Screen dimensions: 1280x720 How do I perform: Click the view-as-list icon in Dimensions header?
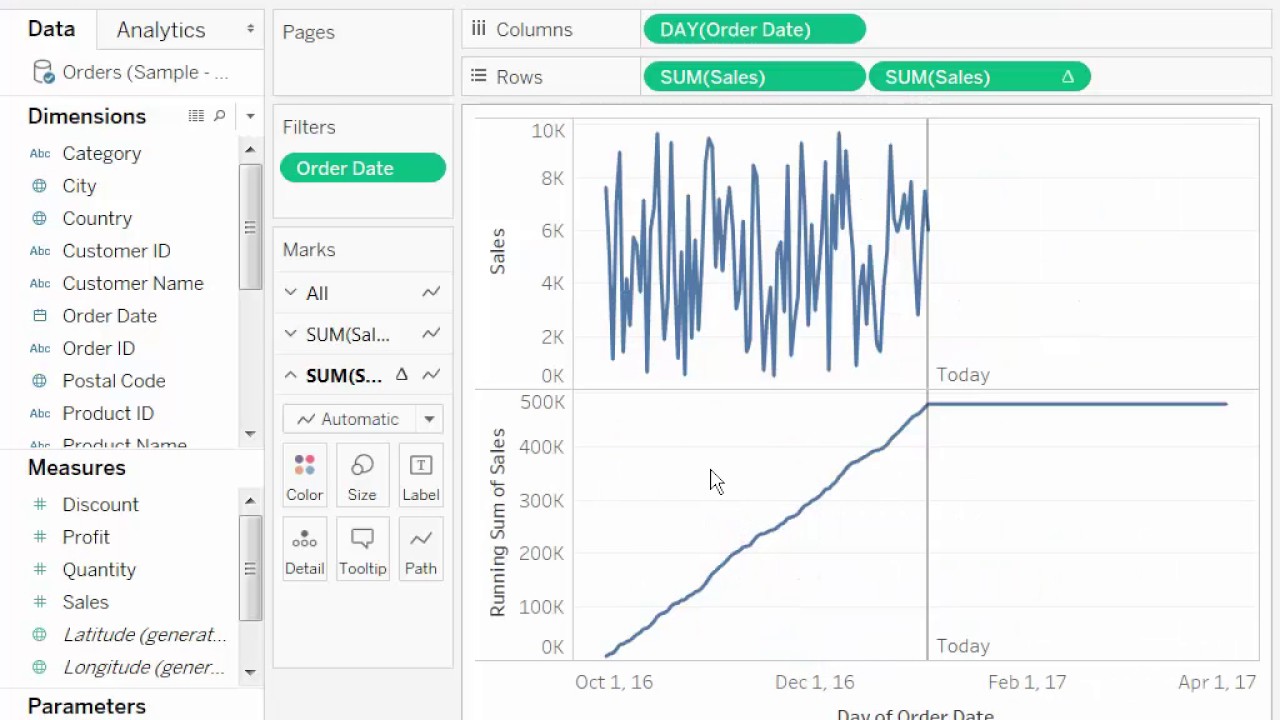pyautogui.click(x=196, y=116)
